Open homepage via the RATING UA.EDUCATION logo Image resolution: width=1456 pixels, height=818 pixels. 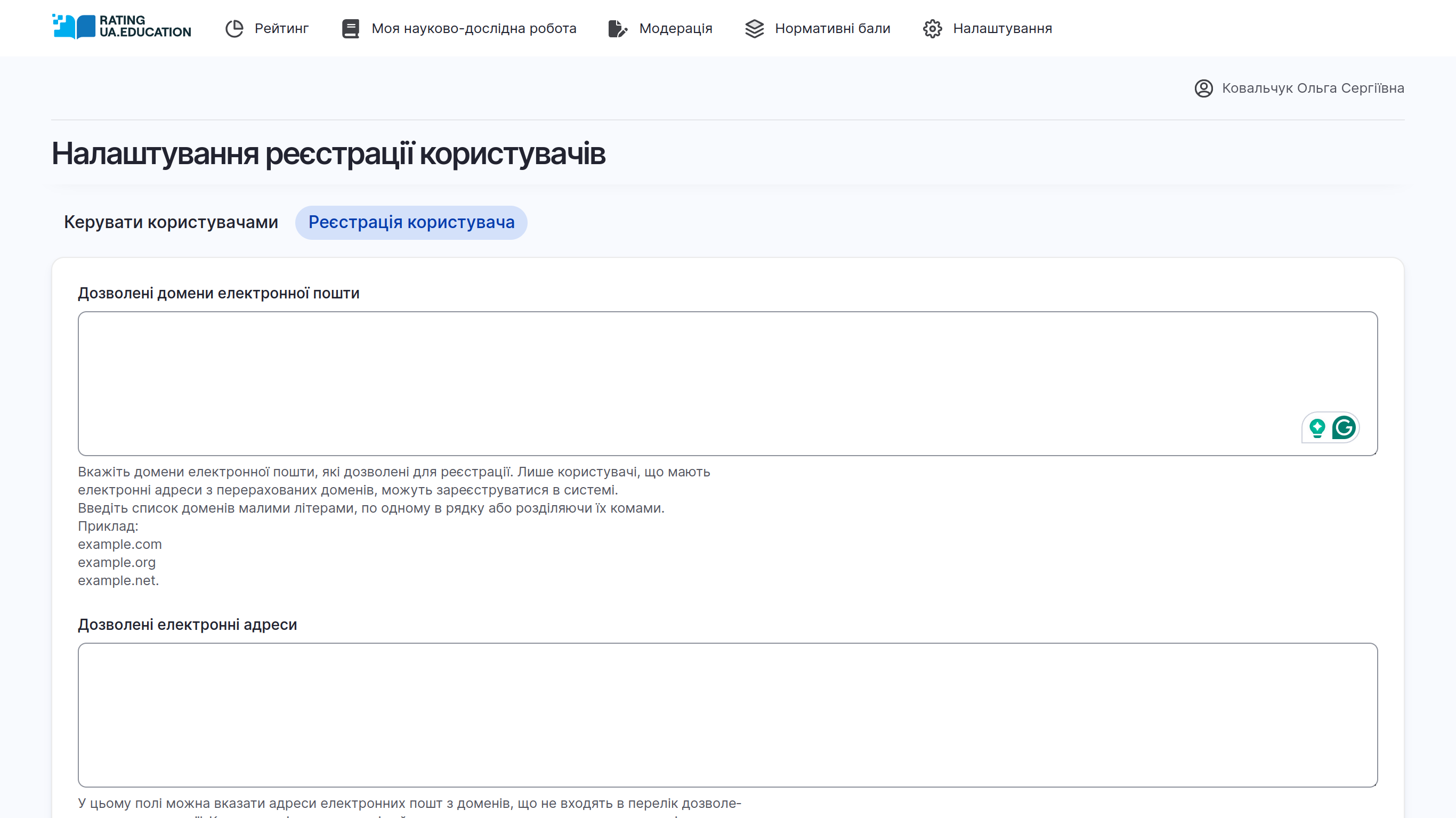tap(121, 28)
